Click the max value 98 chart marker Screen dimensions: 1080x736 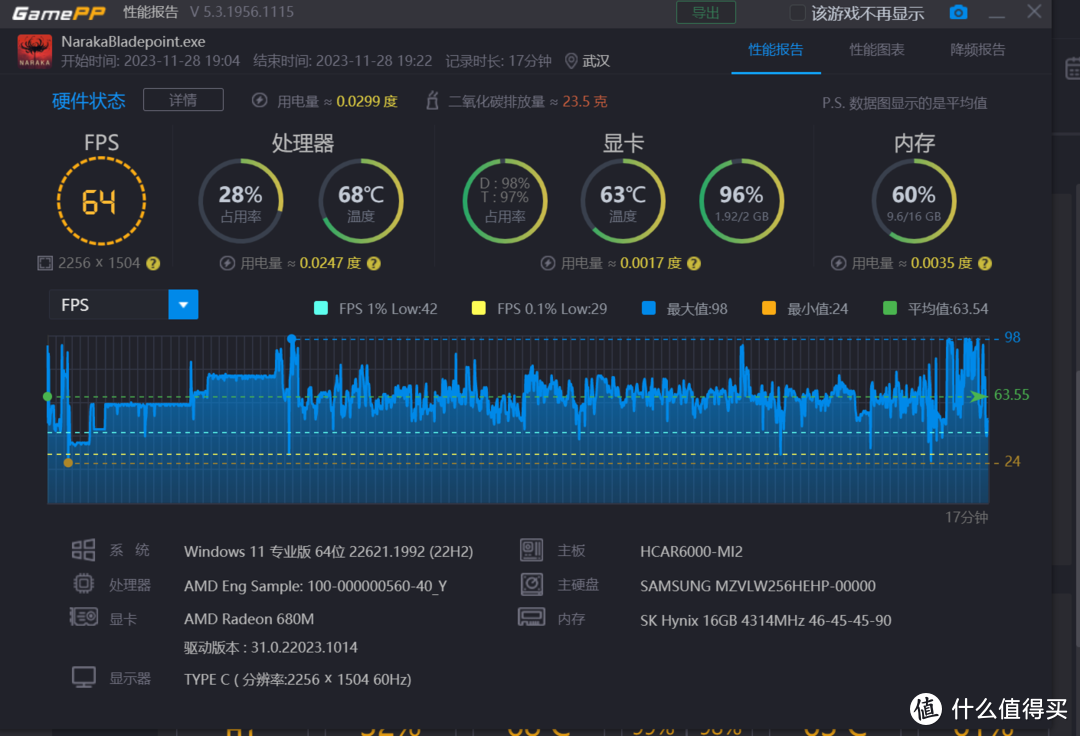click(x=292, y=339)
